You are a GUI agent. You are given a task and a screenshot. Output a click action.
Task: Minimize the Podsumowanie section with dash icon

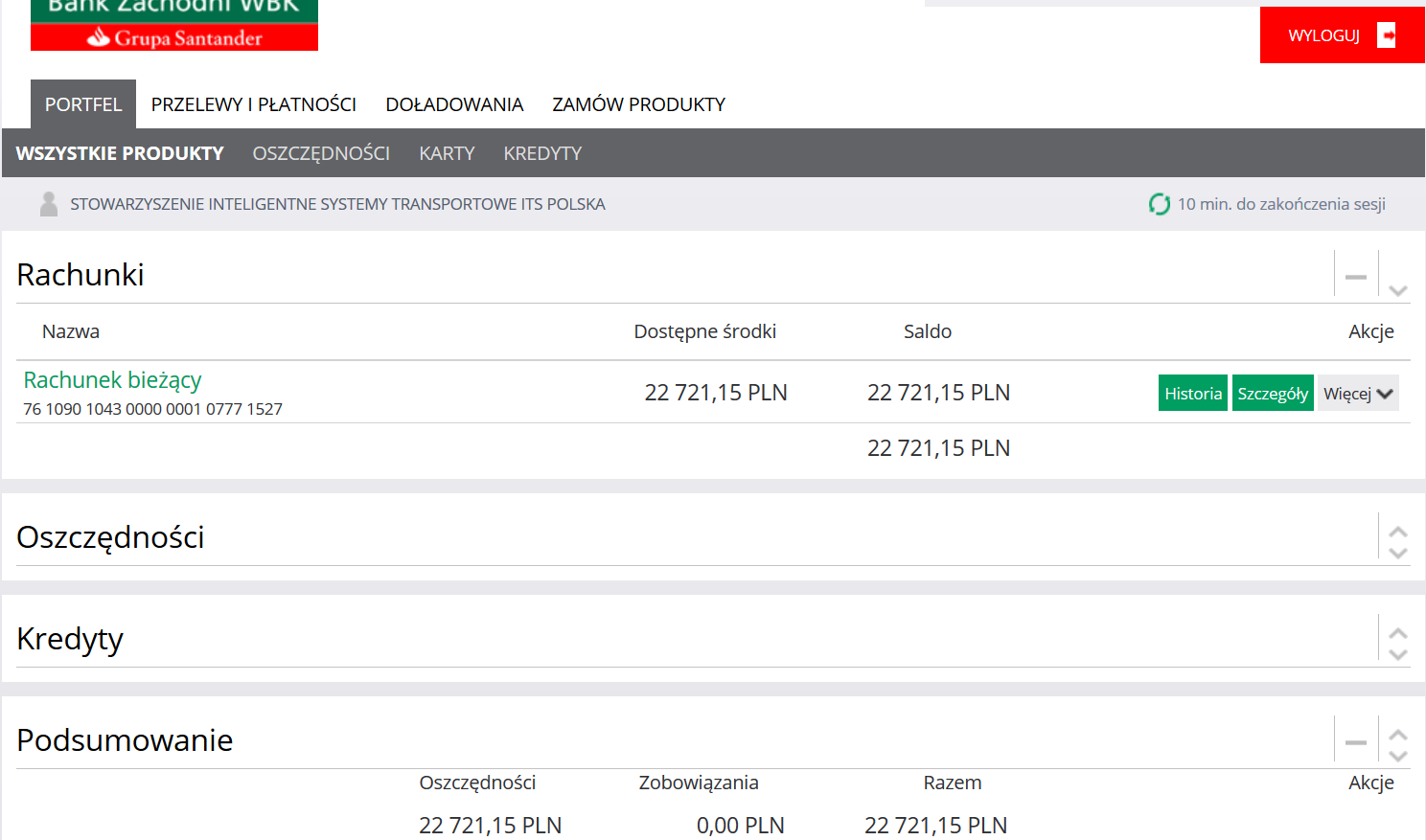[1356, 742]
